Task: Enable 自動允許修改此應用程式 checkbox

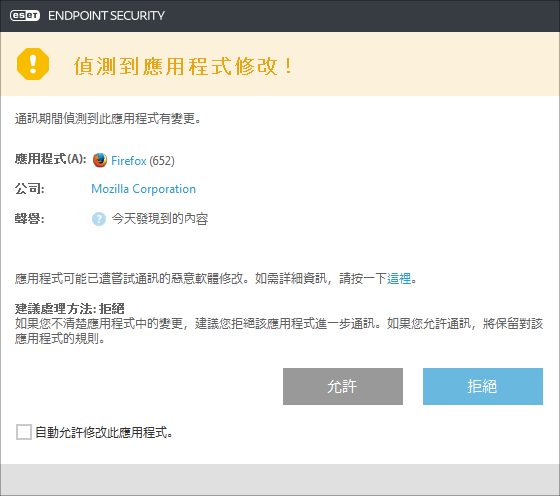Action: tap(24, 432)
